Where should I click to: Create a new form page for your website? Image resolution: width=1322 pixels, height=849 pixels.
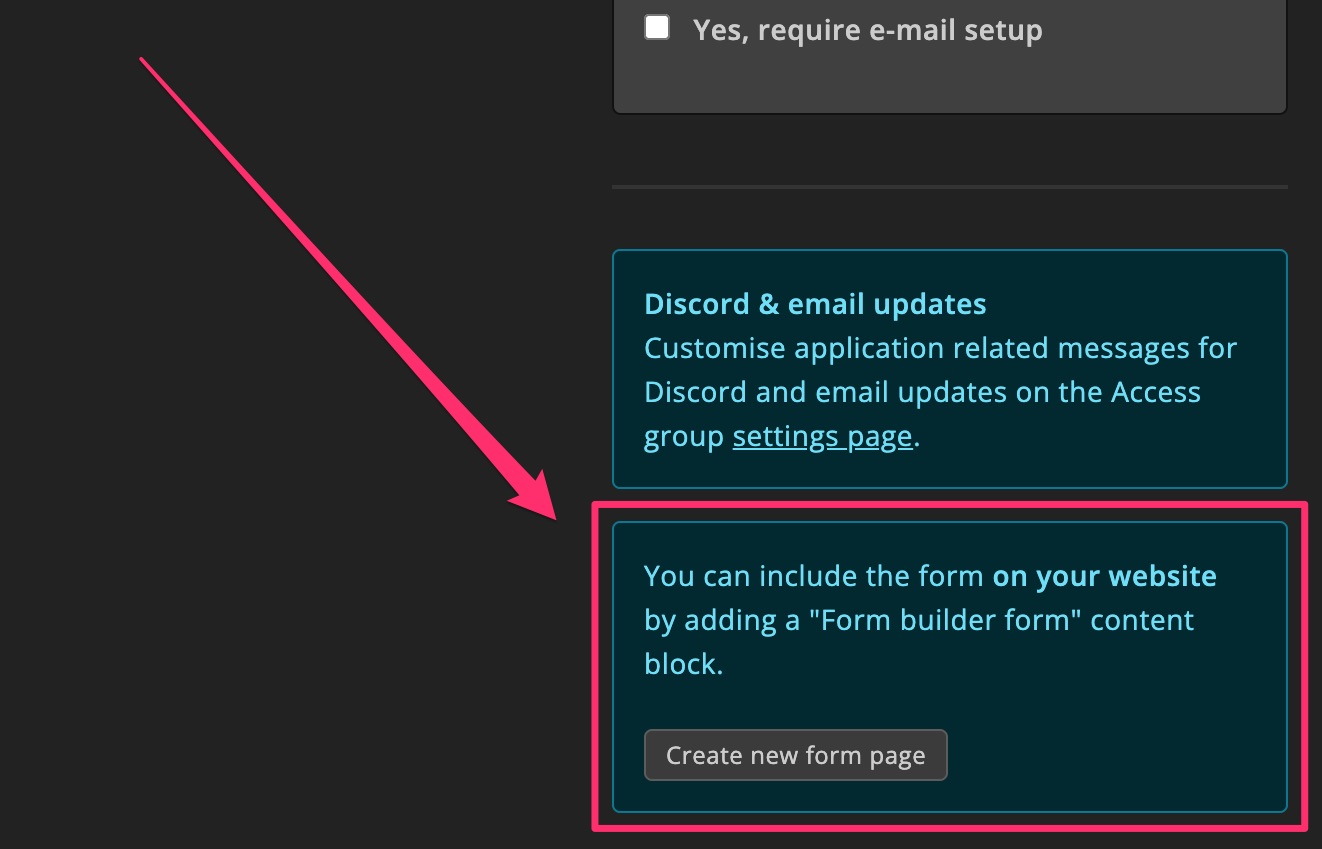(795, 755)
